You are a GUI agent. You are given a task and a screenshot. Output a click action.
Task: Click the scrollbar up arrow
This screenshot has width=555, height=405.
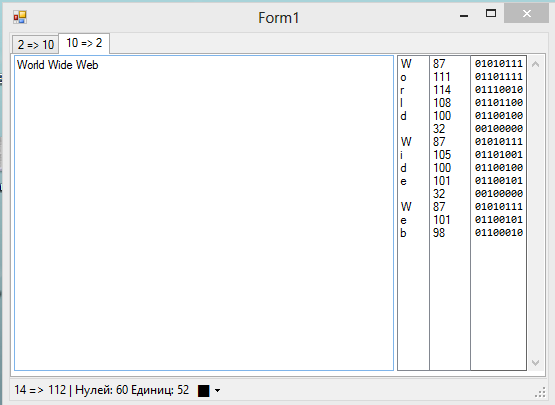(x=536, y=64)
